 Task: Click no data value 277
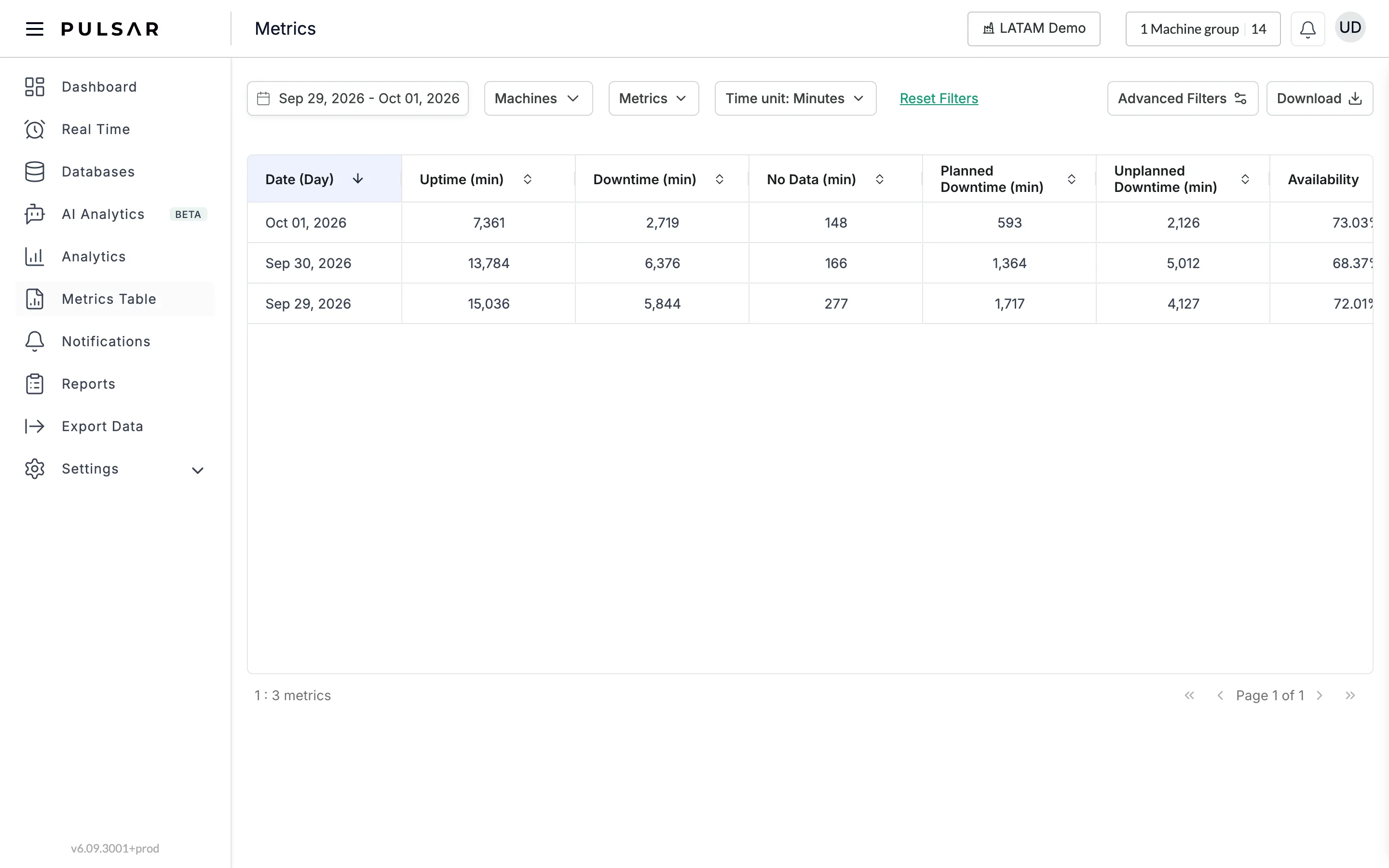point(836,304)
